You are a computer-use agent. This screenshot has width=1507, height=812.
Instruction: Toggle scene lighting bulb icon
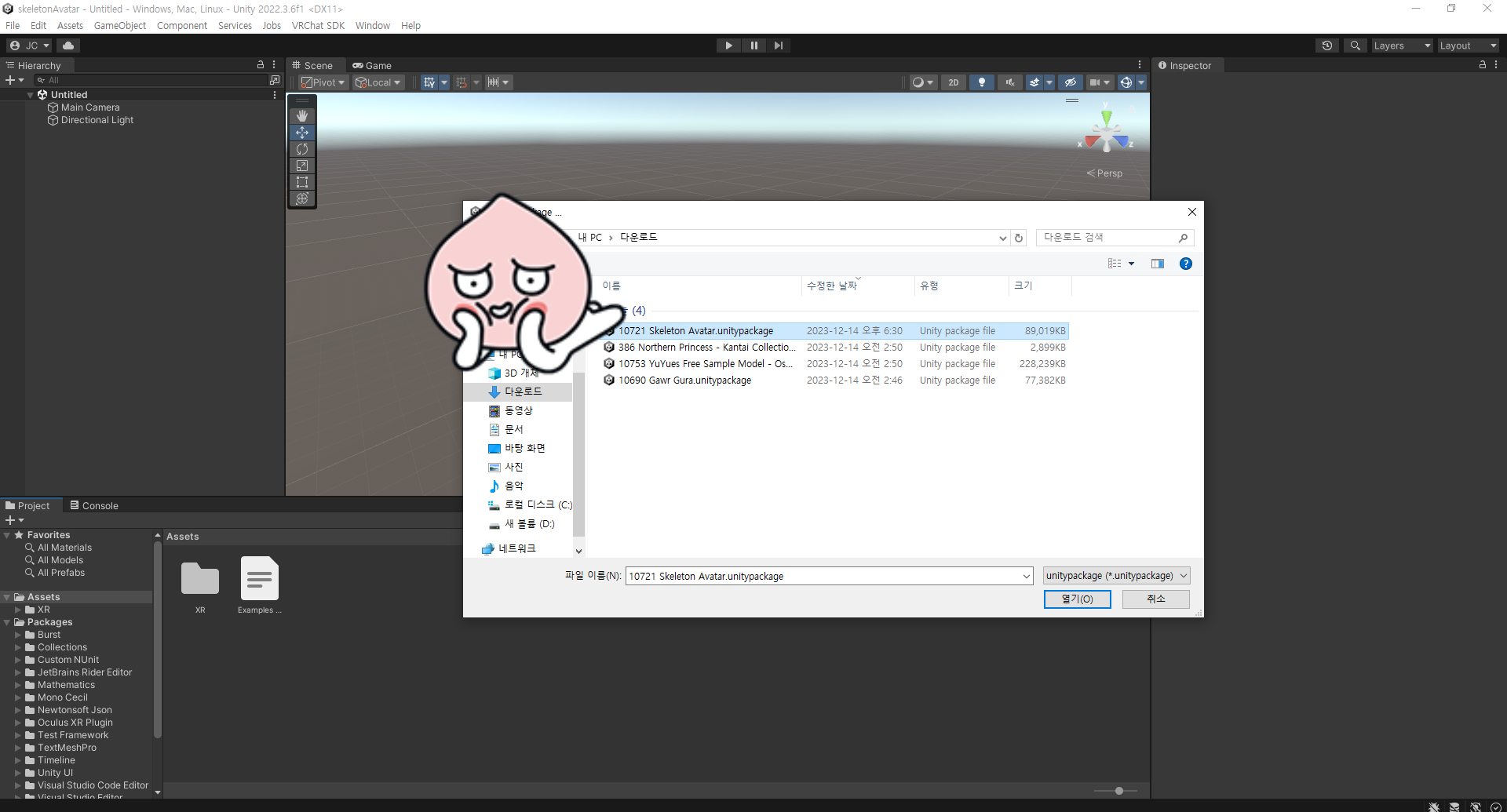pyautogui.click(x=981, y=82)
